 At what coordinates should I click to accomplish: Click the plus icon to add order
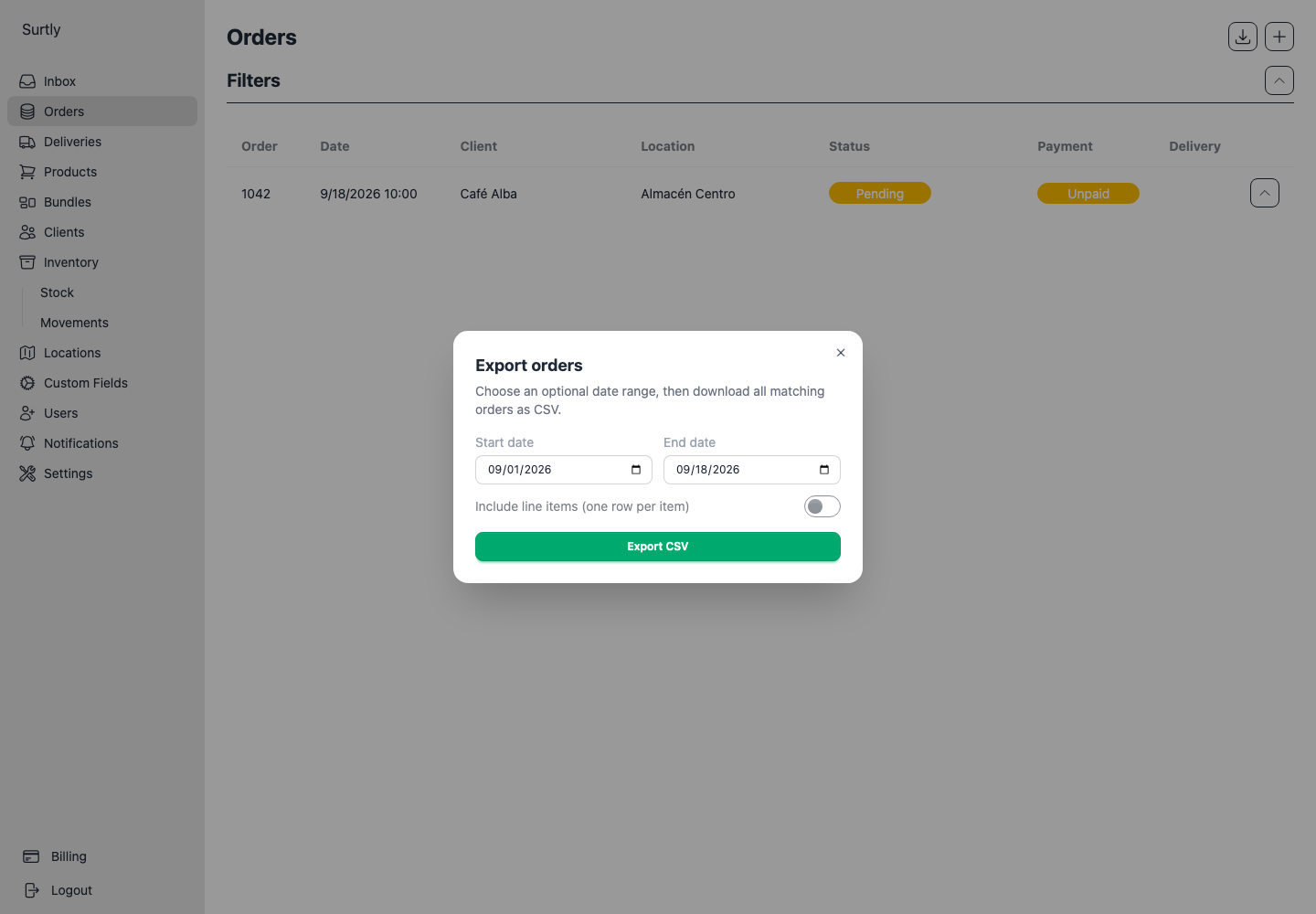1279,37
